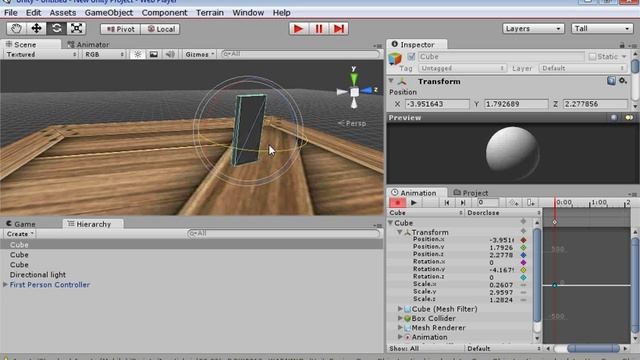Toggle the Pivot handle position button

pyautogui.click(x=120, y=29)
